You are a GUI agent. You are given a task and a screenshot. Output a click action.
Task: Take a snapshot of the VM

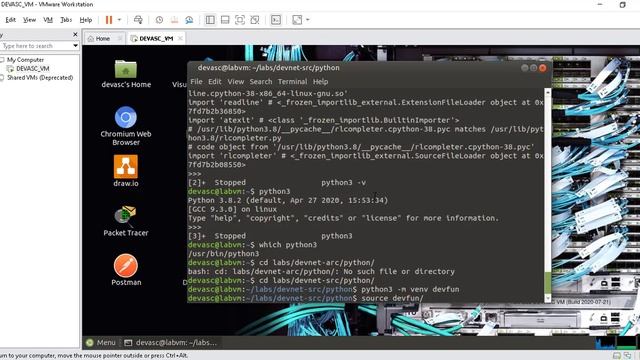159,20
